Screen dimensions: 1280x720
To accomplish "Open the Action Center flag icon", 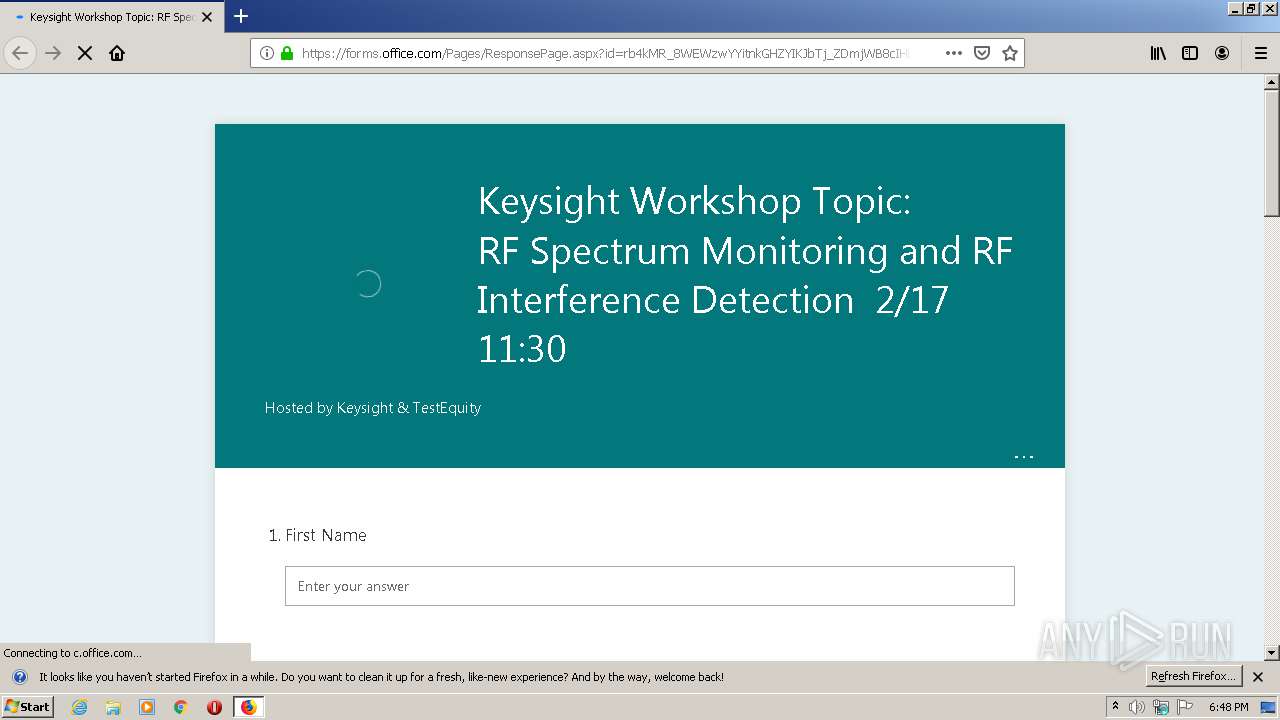I will pyautogui.click(x=1185, y=707).
